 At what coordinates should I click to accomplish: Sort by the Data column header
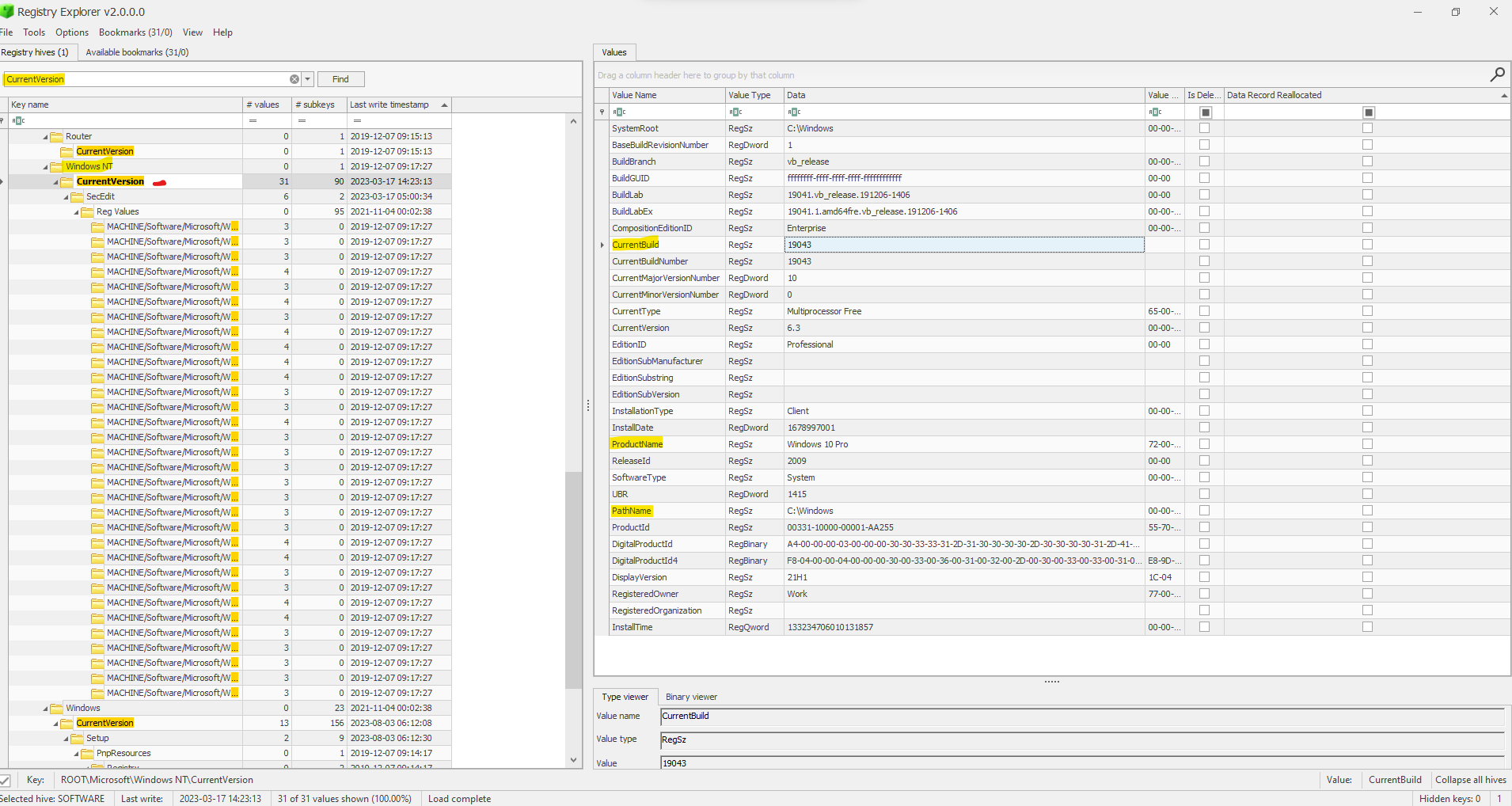coord(964,95)
